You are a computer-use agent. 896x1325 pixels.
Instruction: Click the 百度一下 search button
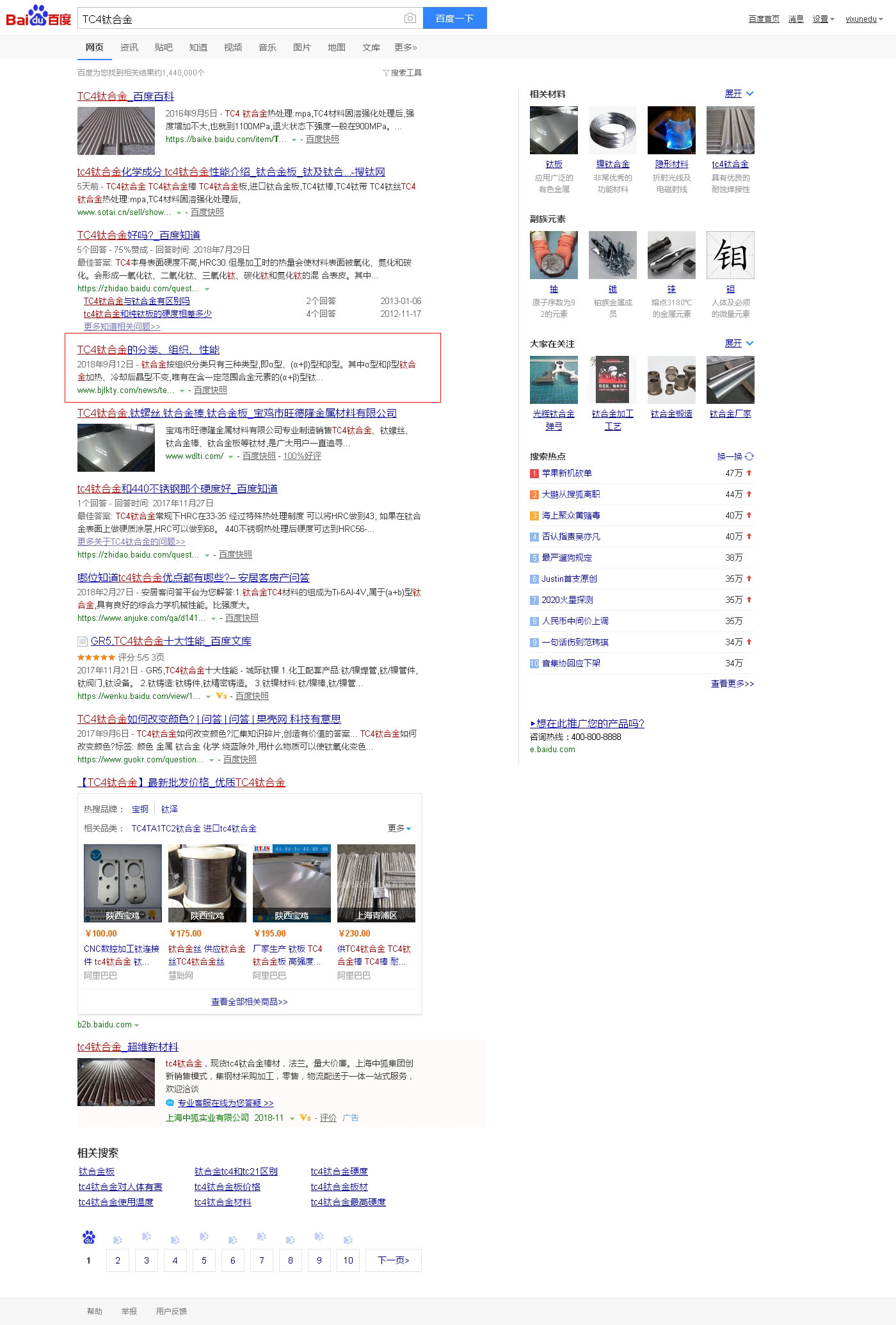click(x=454, y=19)
